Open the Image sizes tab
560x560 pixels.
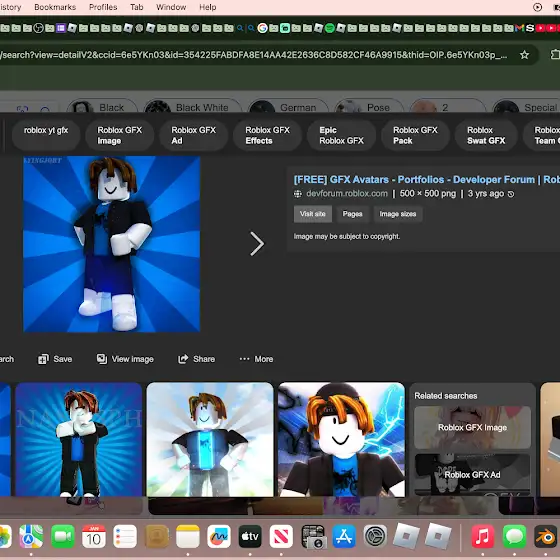[x=398, y=214]
